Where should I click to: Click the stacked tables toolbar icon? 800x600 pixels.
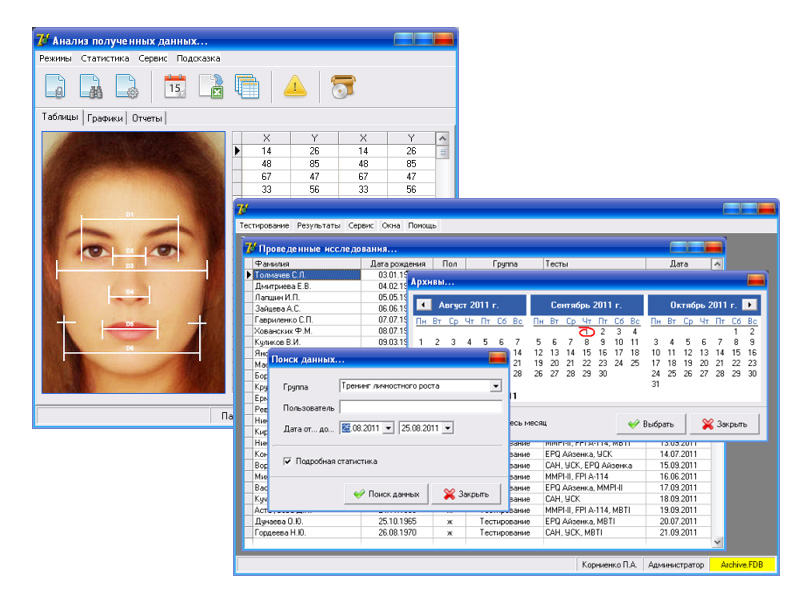click(x=246, y=87)
